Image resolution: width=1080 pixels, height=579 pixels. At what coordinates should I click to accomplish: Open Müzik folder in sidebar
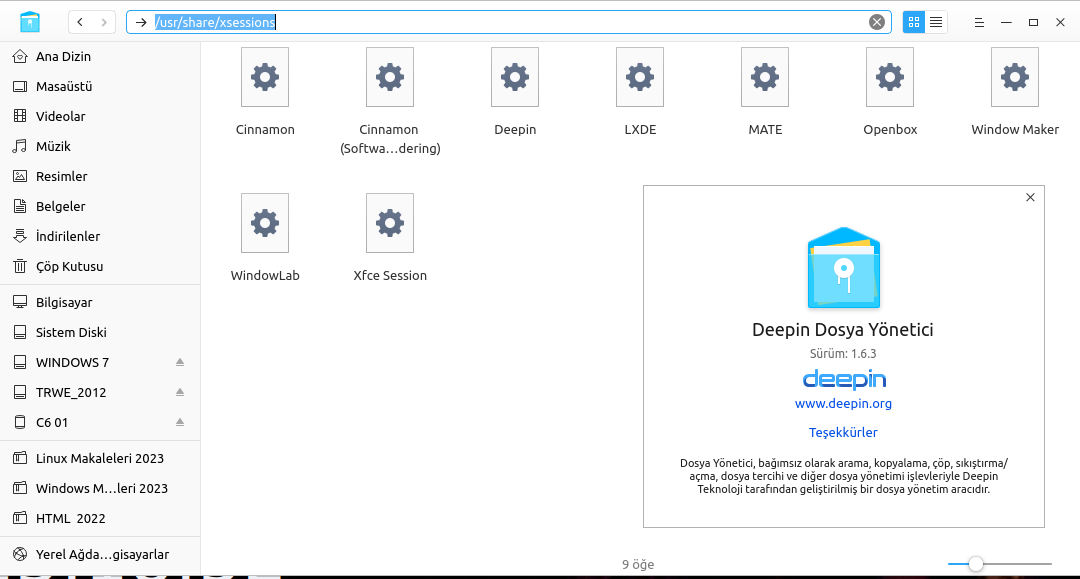[x=101, y=146]
